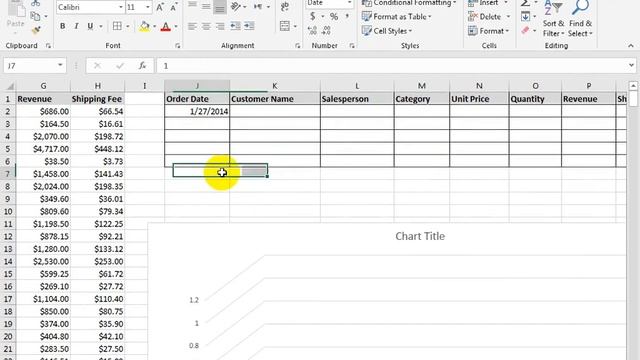Viewport: 640px width, 360px height.
Task: Click the Cut scissors icon
Action: coord(36,3)
